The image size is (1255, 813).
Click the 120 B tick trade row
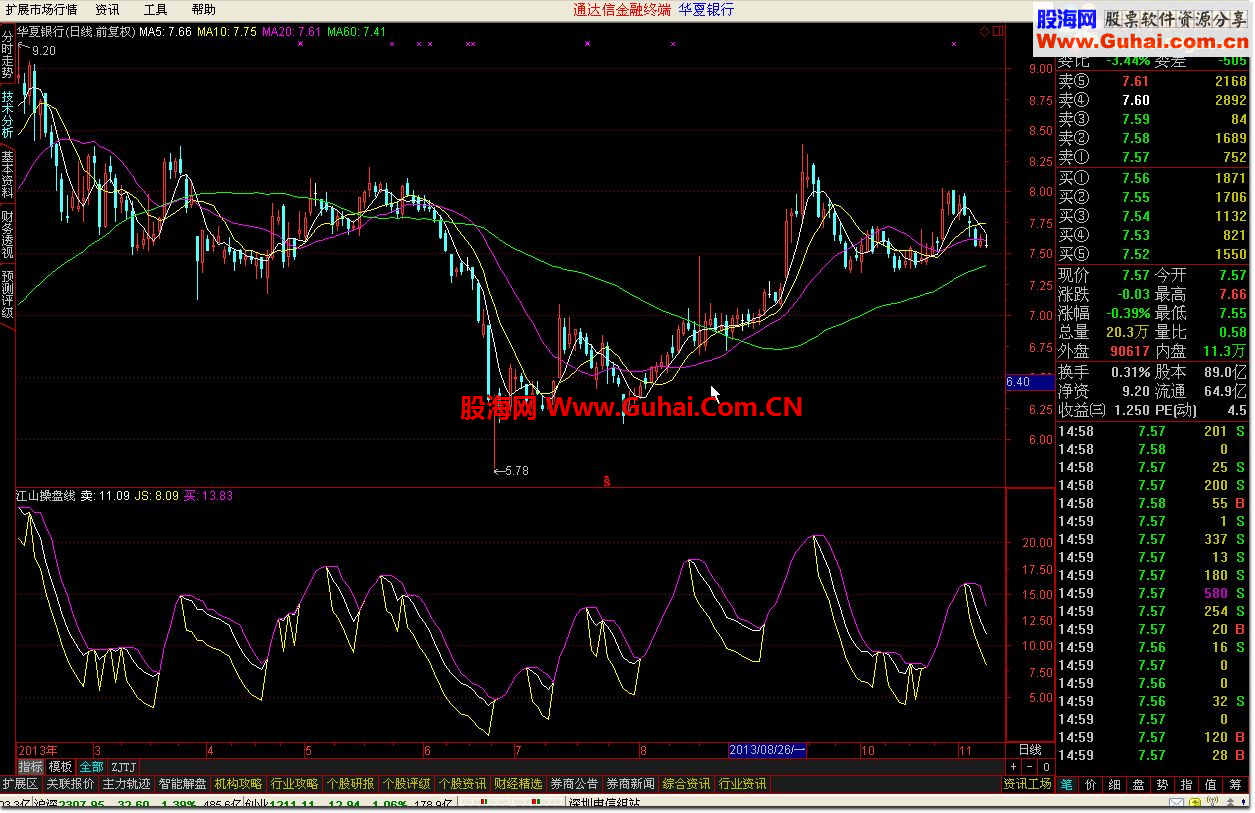tap(1153, 737)
